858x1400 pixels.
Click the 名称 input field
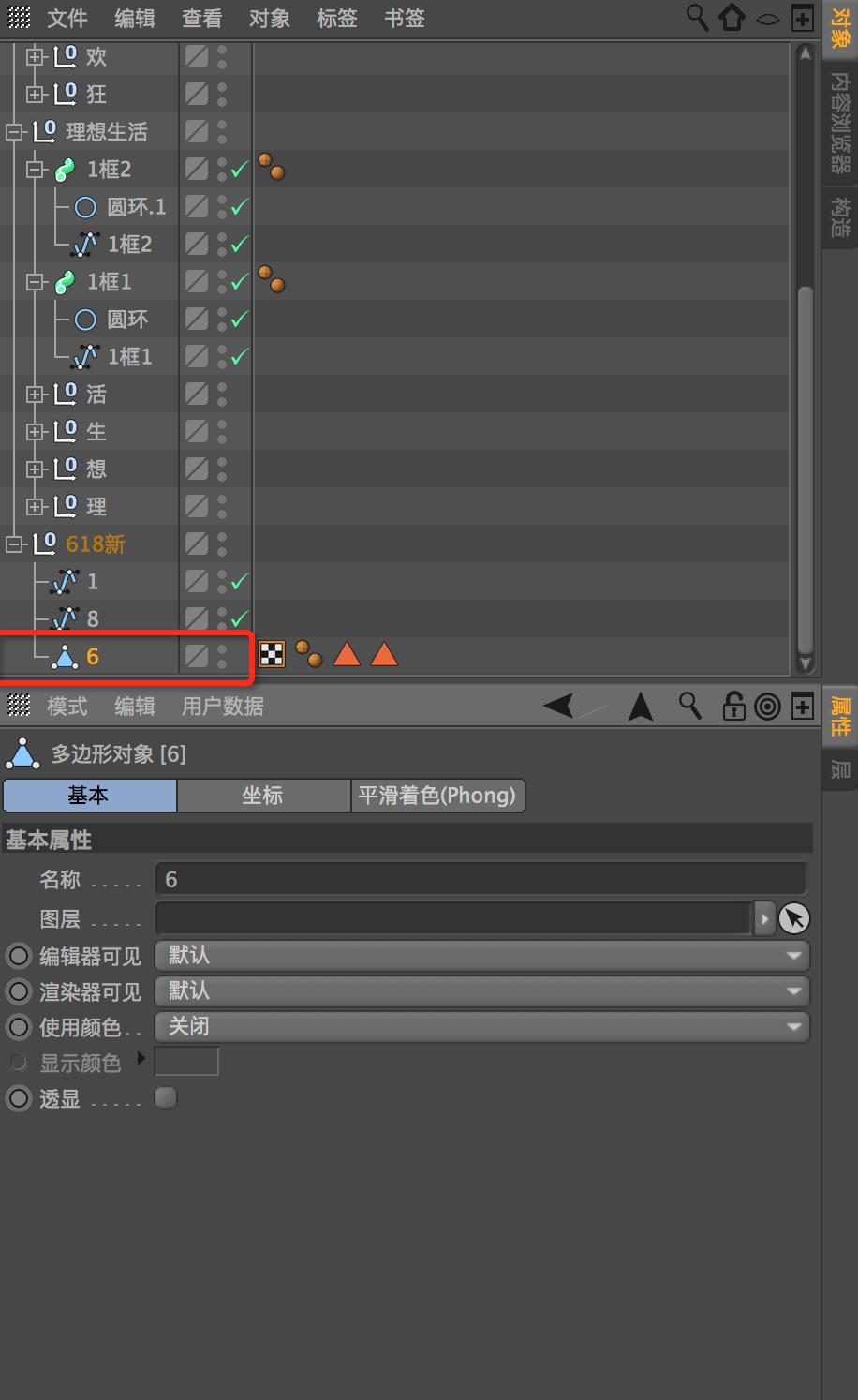pos(481,879)
